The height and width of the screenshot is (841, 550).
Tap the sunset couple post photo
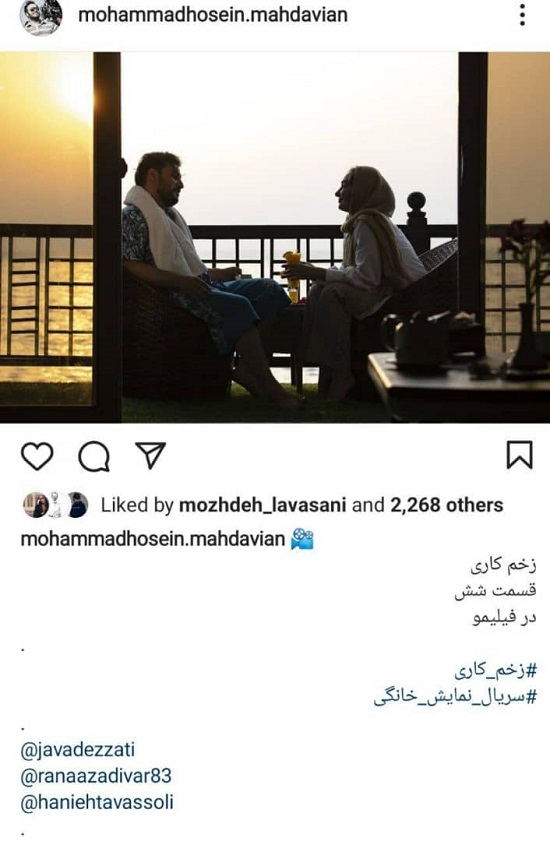tap(275, 238)
